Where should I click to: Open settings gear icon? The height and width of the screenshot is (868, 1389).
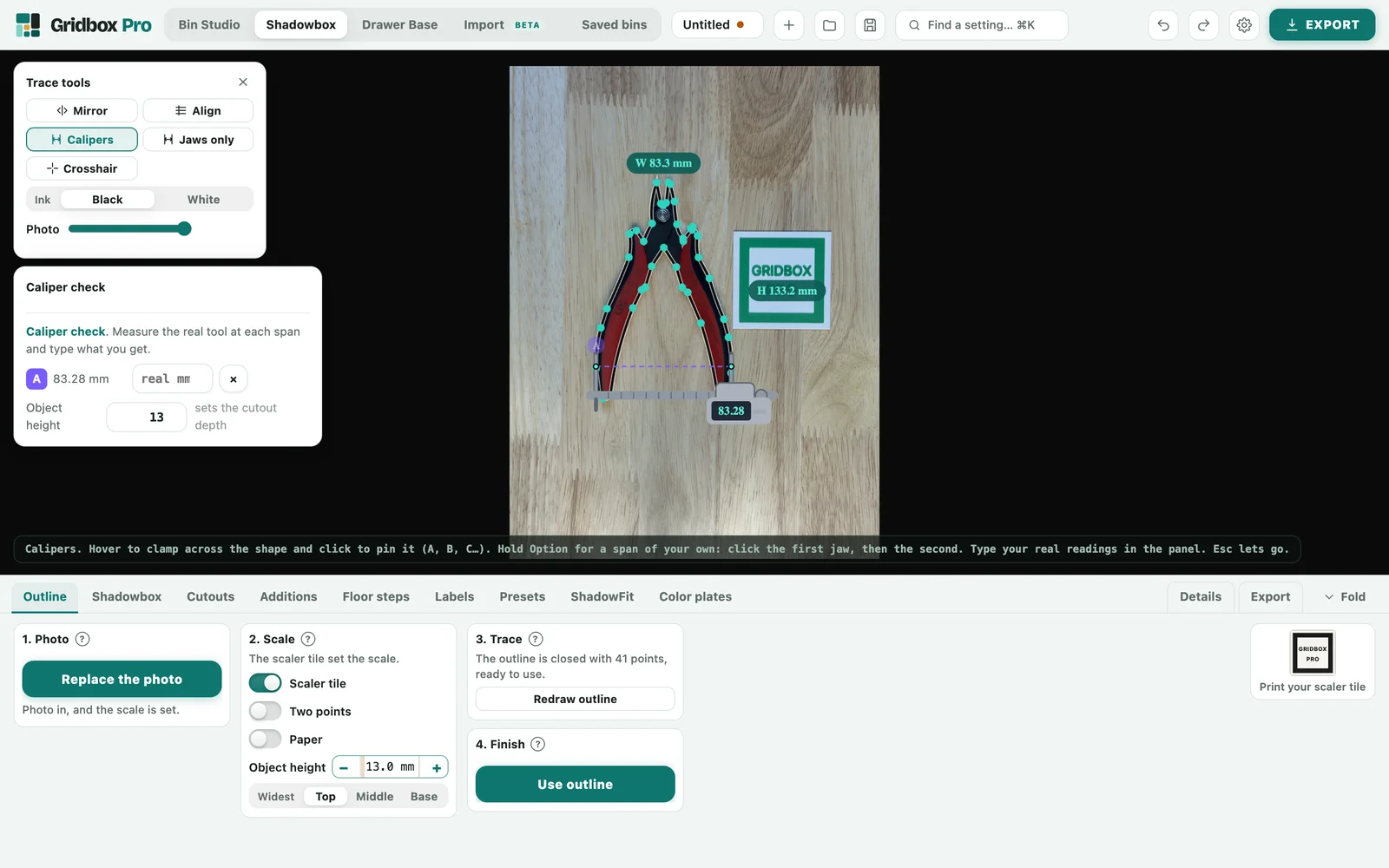1244,25
